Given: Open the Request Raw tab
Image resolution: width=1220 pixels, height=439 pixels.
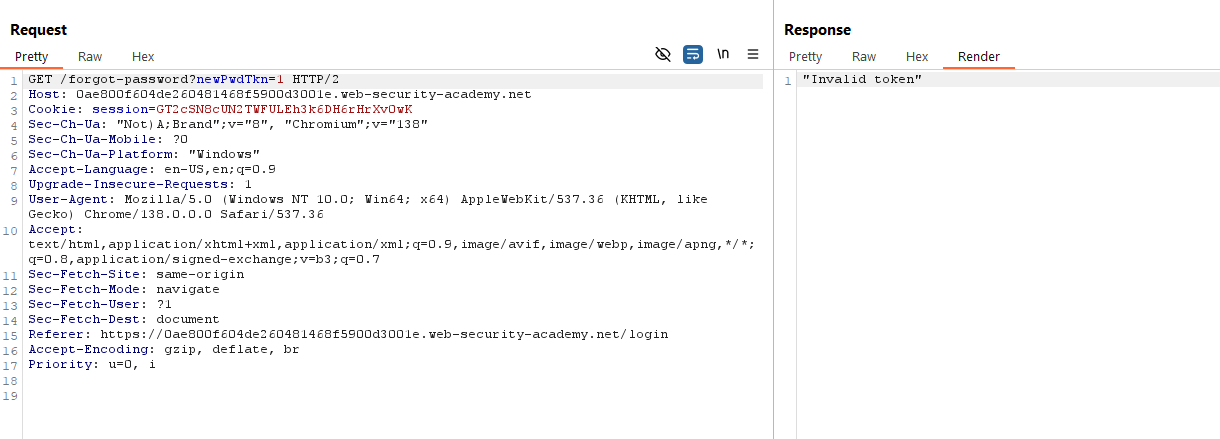Looking at the screenshot, I should pyautogui.click(x=90, y=57).
